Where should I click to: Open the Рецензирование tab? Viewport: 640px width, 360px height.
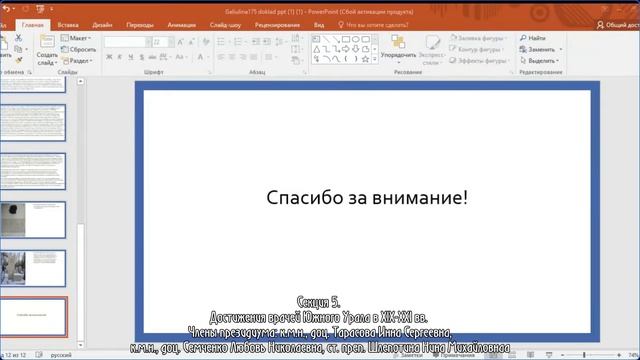277,25
